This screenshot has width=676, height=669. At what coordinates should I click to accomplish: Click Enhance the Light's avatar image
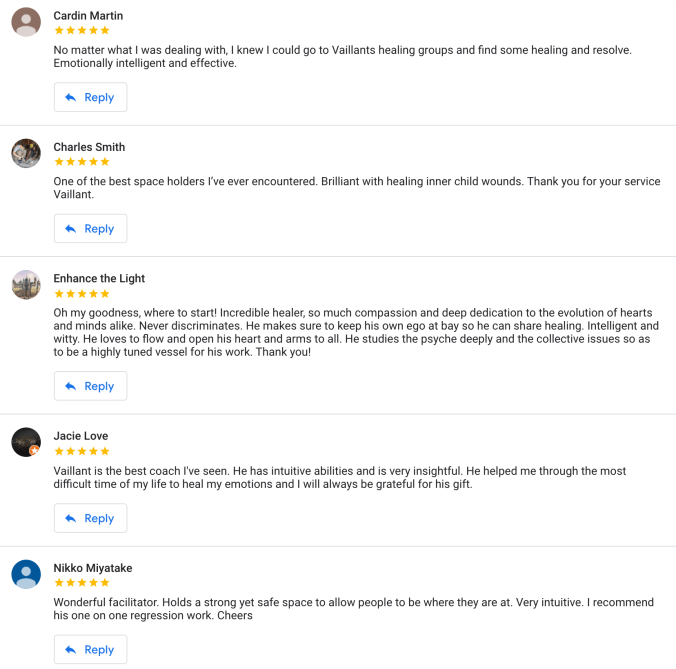26,285
